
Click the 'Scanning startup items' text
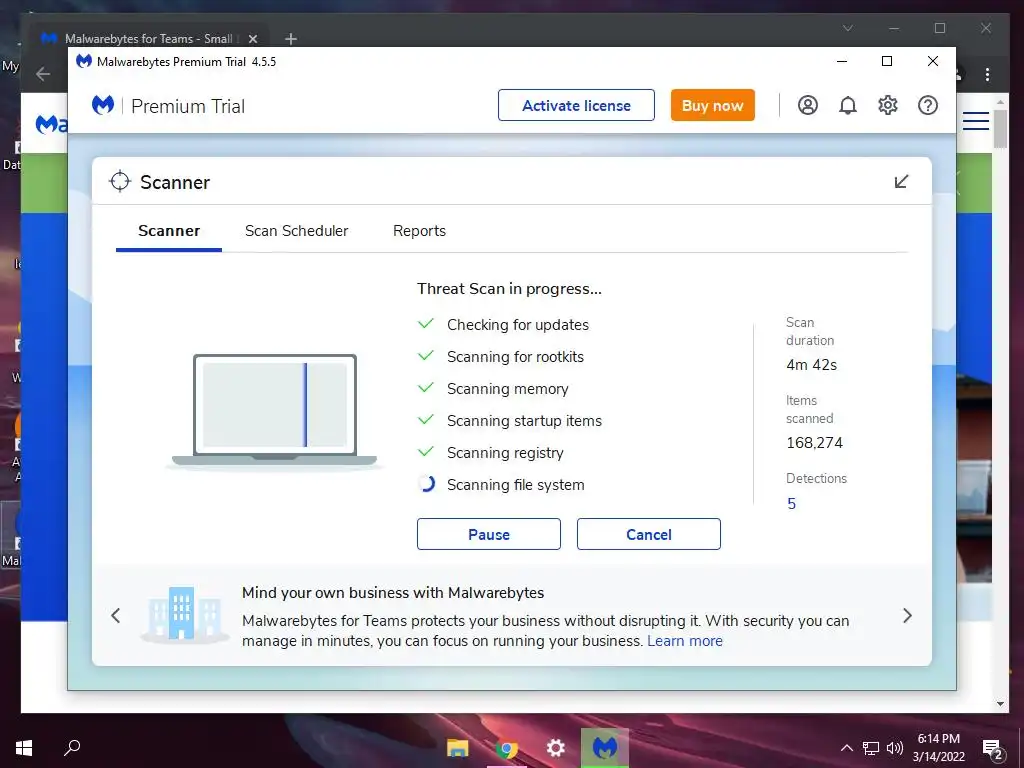click(x=524, y=421)
